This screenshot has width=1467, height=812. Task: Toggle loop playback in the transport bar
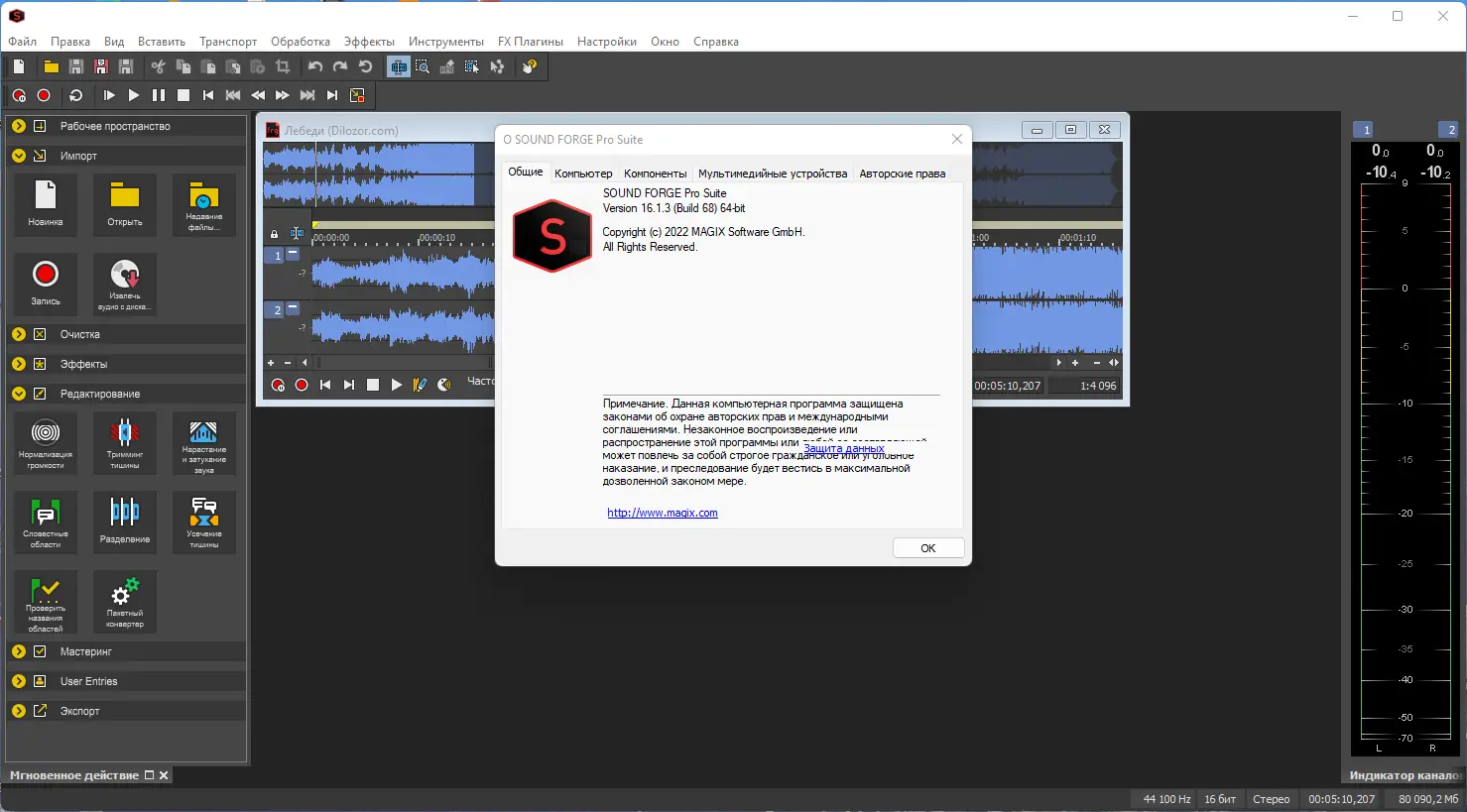tap(75, 95)
